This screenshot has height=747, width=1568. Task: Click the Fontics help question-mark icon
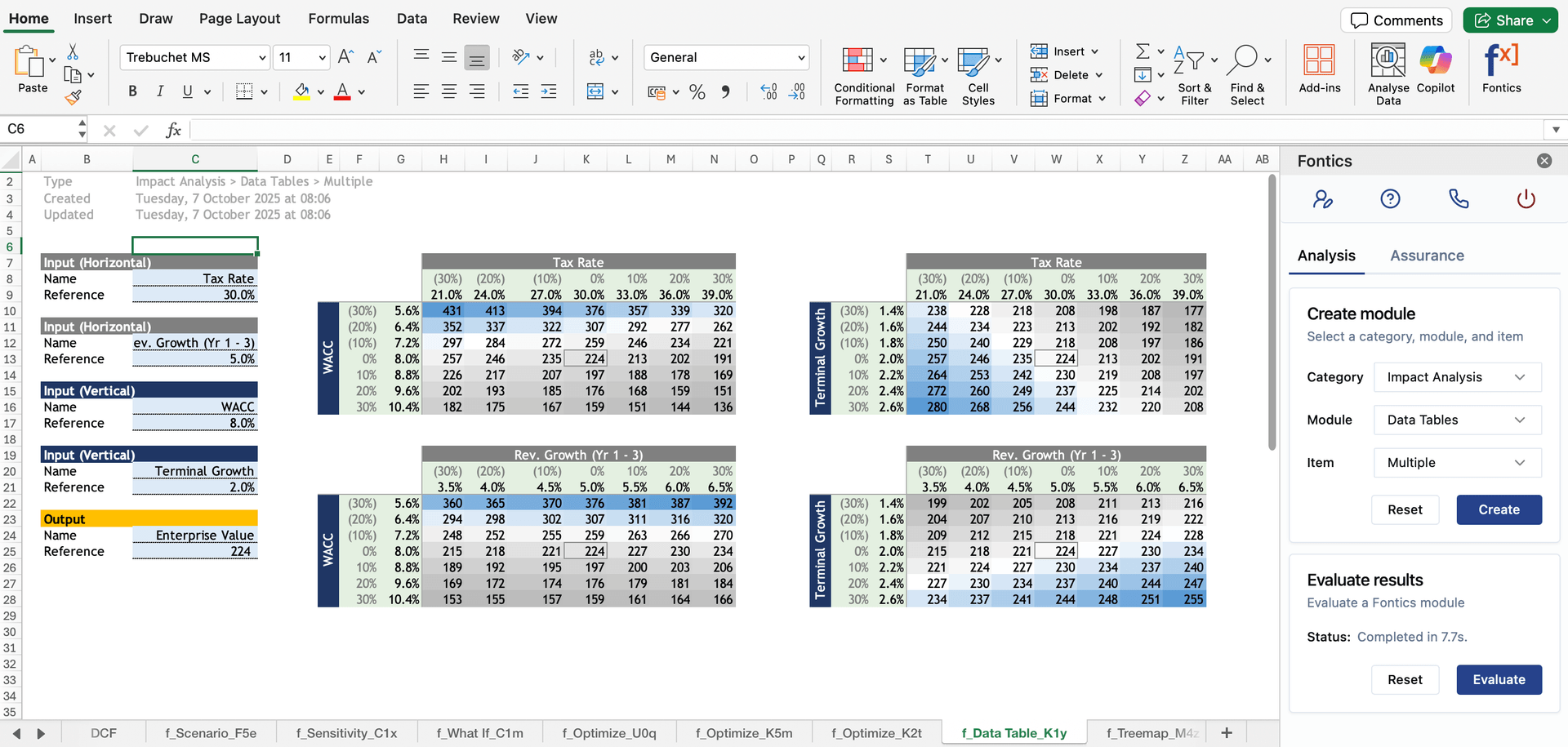click(x=1390, y=198)
